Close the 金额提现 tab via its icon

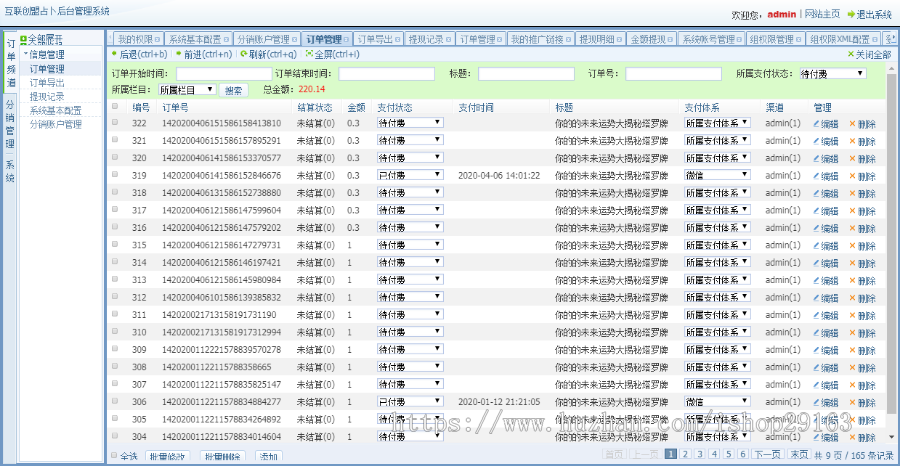point(670,40)
